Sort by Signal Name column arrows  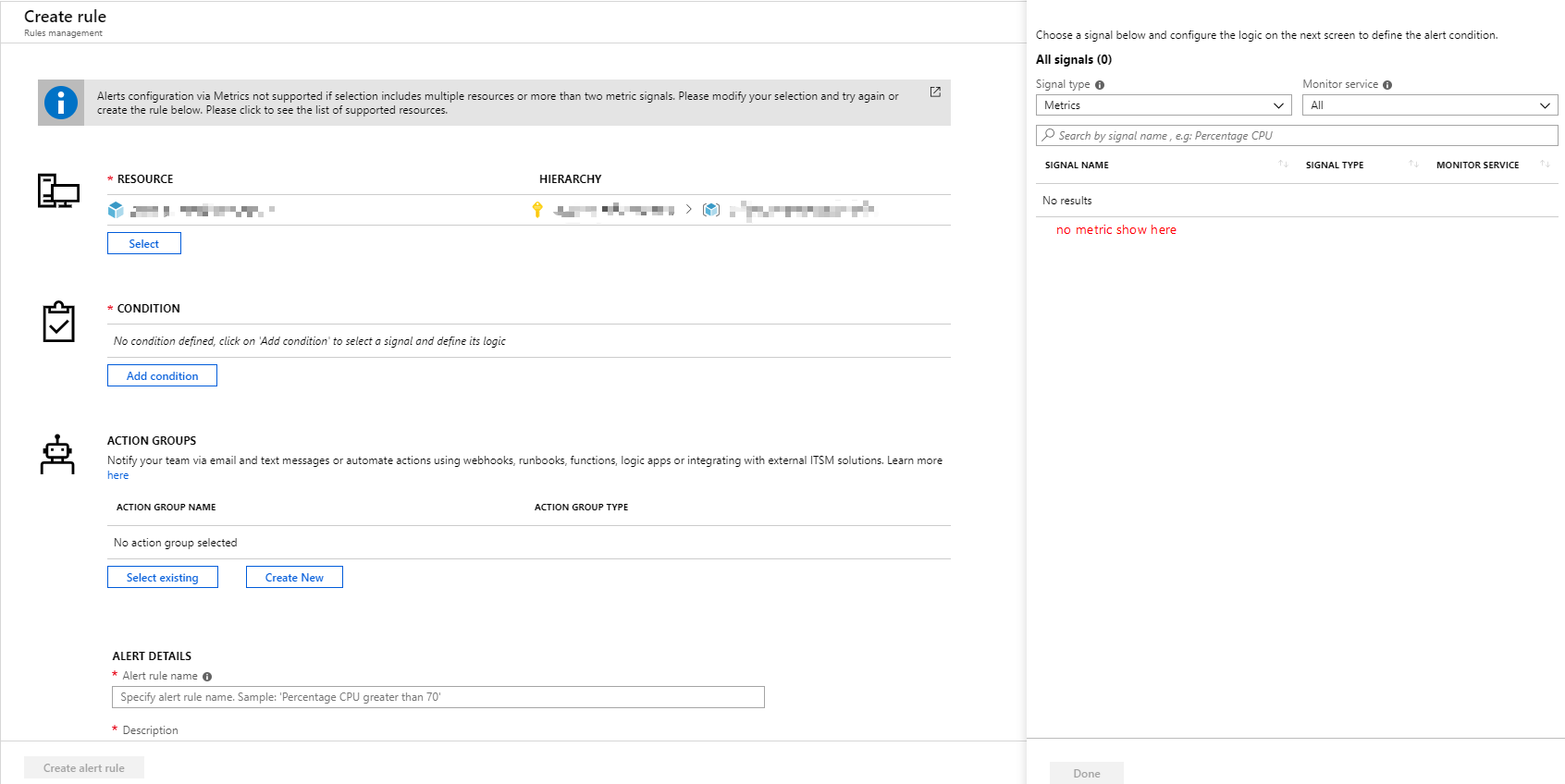point(1283,165)
